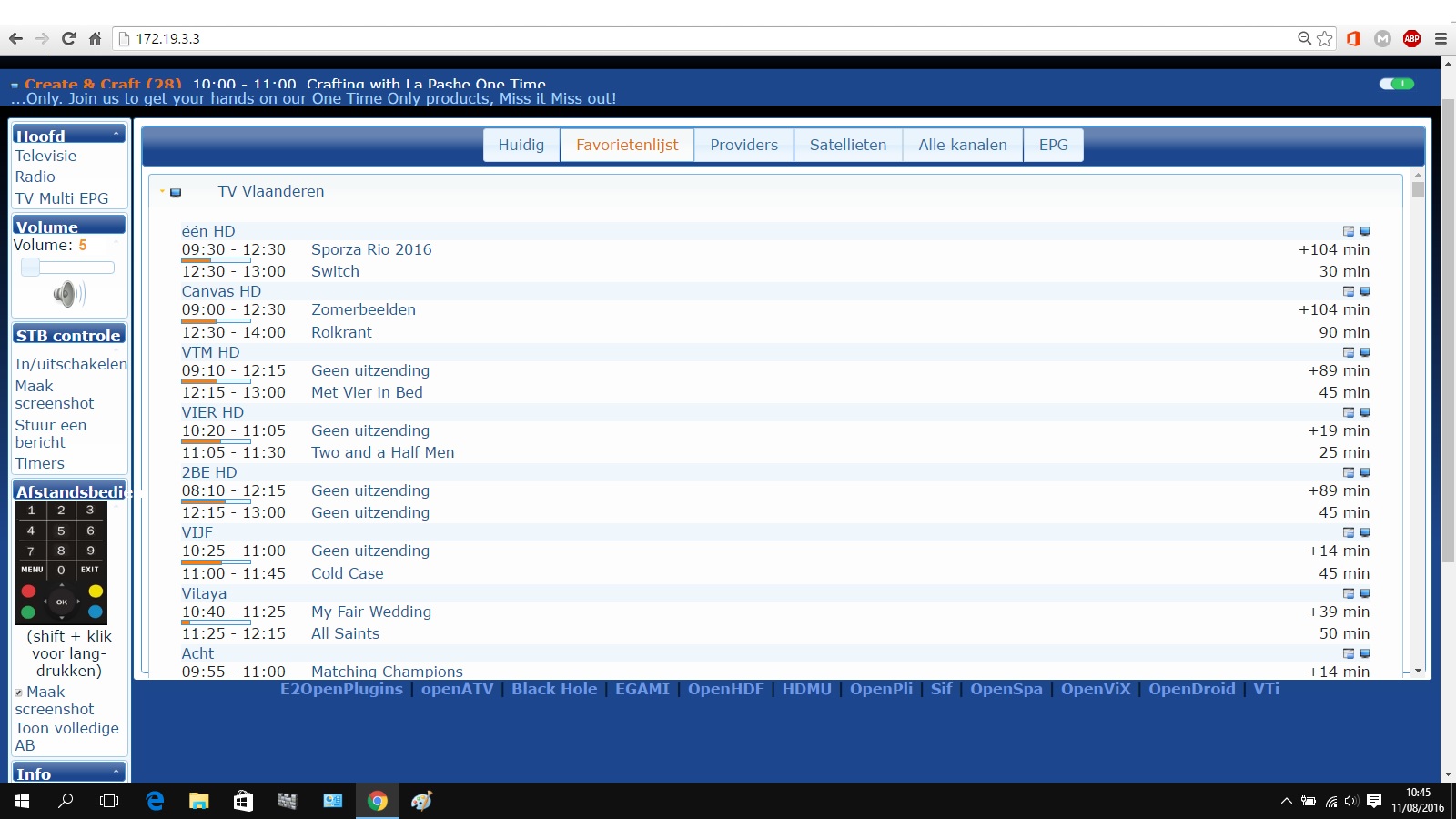Image resolution: width=1456 pixels, height=819 pixels.
Task: Mute sound via the speaker icon
Action: tap(68, 293)
